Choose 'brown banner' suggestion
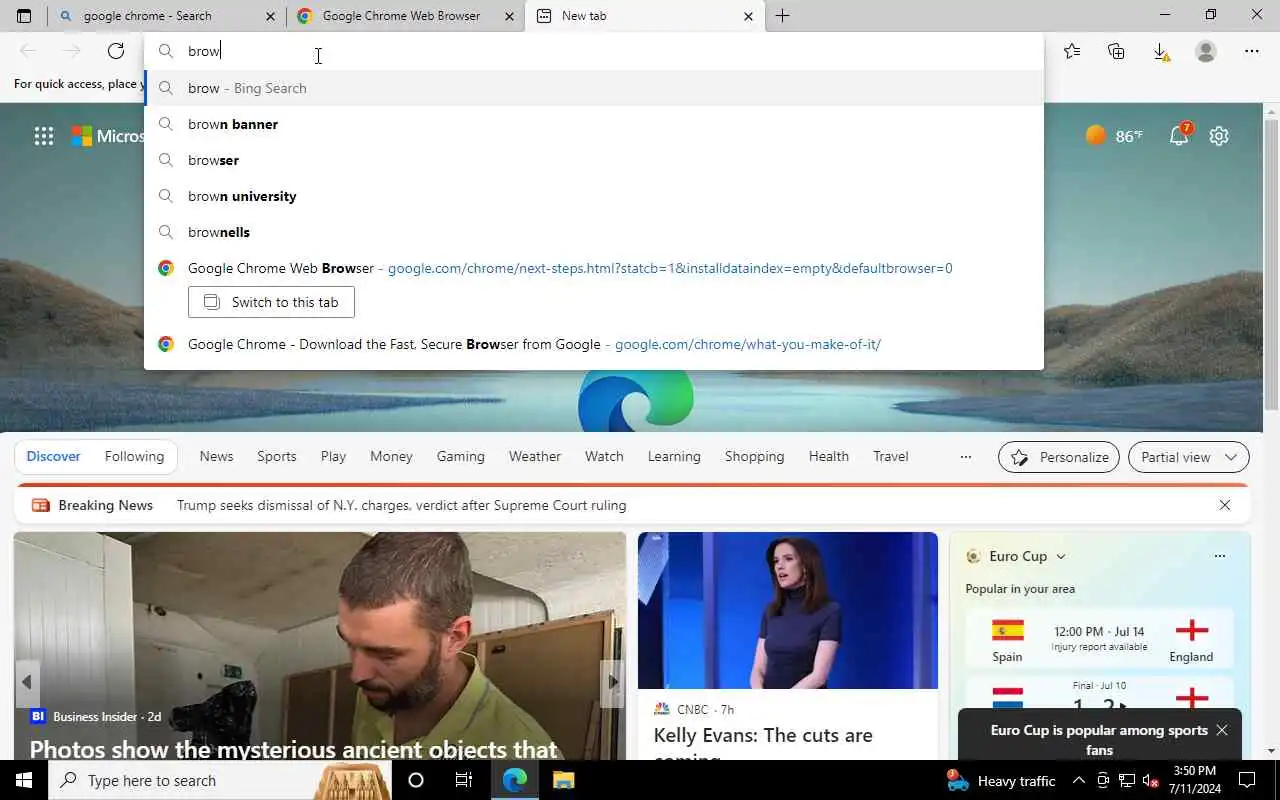Screen dimensions: 1280x800 594,124
